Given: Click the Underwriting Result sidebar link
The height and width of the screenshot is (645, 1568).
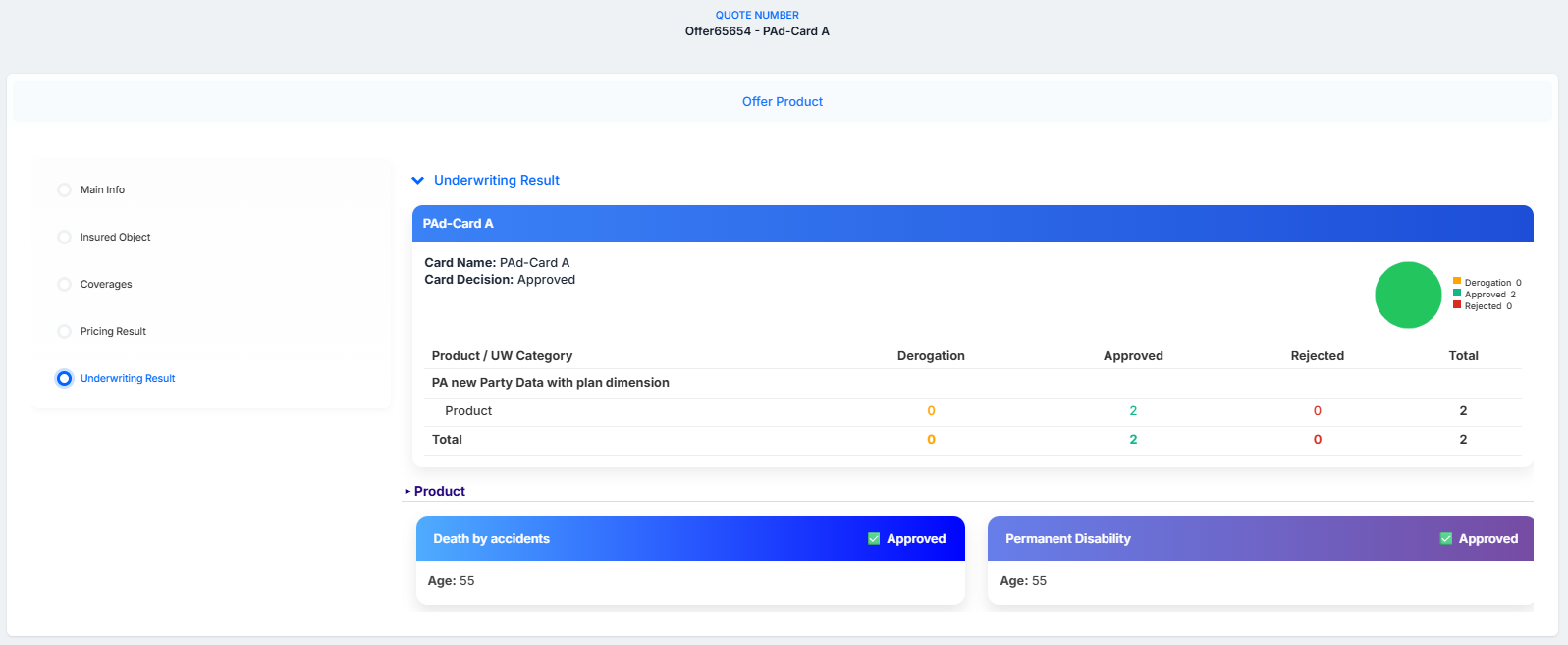Looking at the screenshot, I should [x=128, y=378].
